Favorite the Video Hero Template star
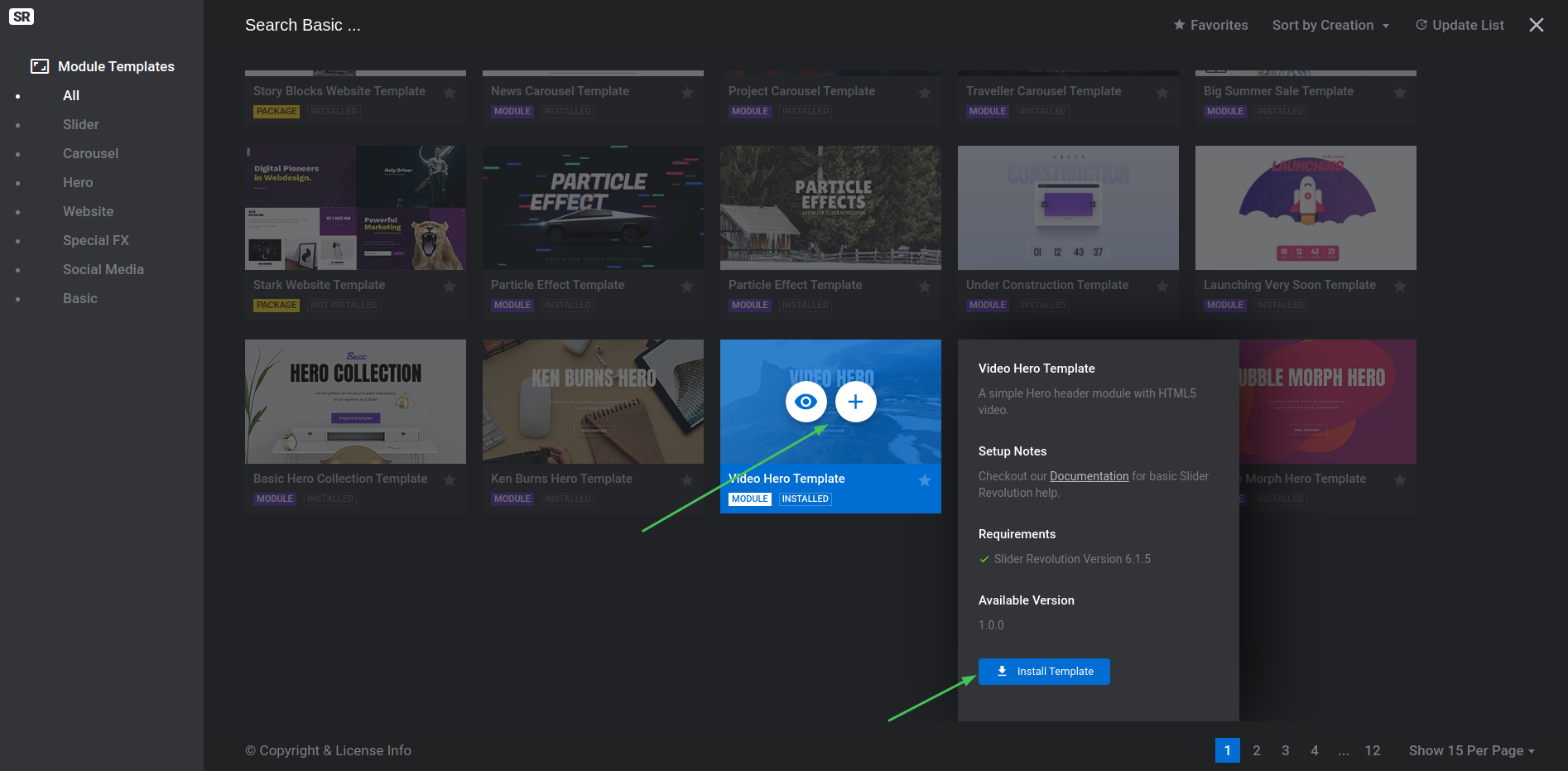The width and height of the screenshot is (1568, 771). 924,480
